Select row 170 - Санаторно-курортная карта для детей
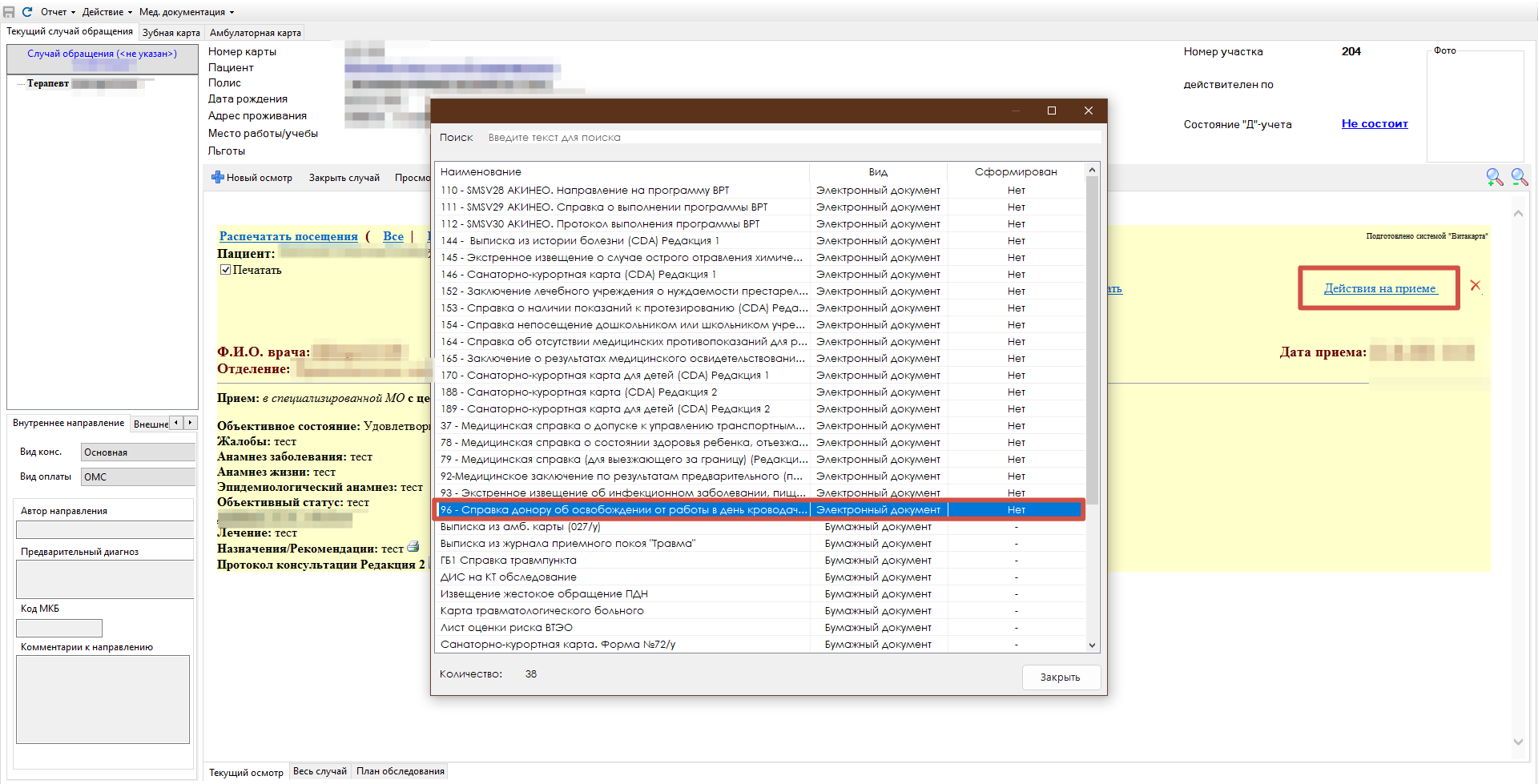Screen dimensions: 1538x784 click(759, 375)
